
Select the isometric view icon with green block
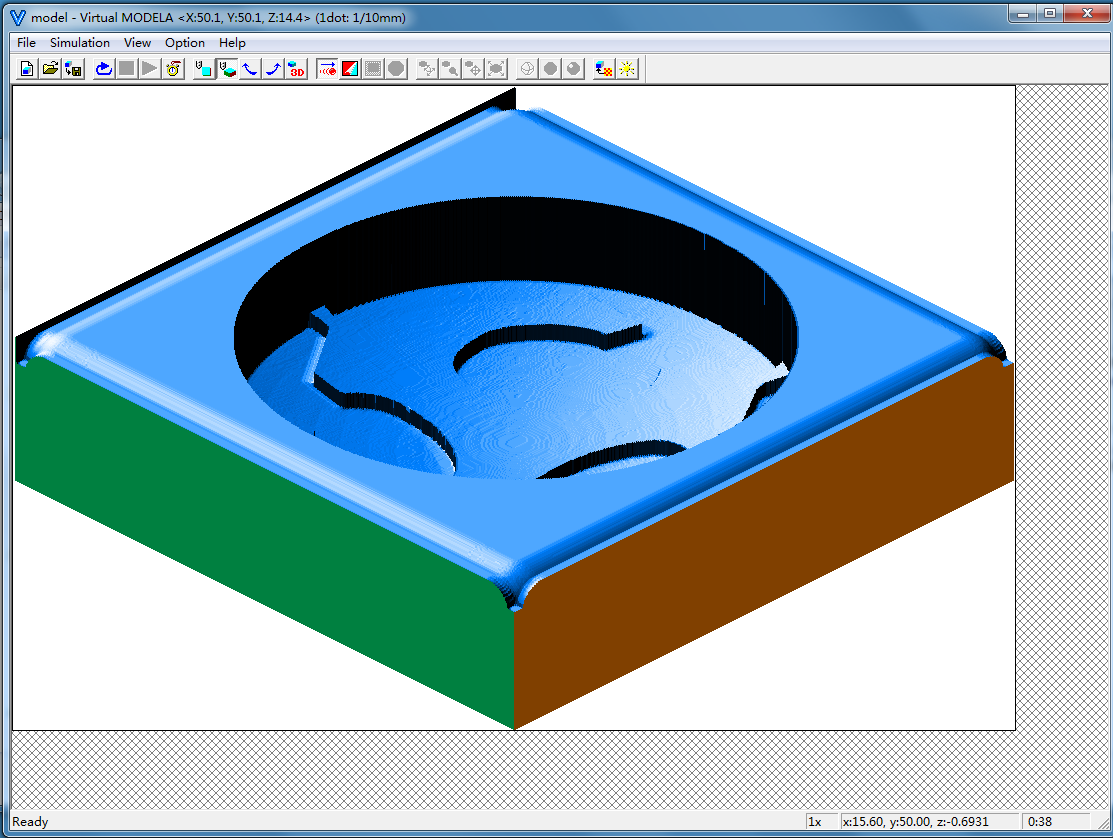tap(227, 69)
